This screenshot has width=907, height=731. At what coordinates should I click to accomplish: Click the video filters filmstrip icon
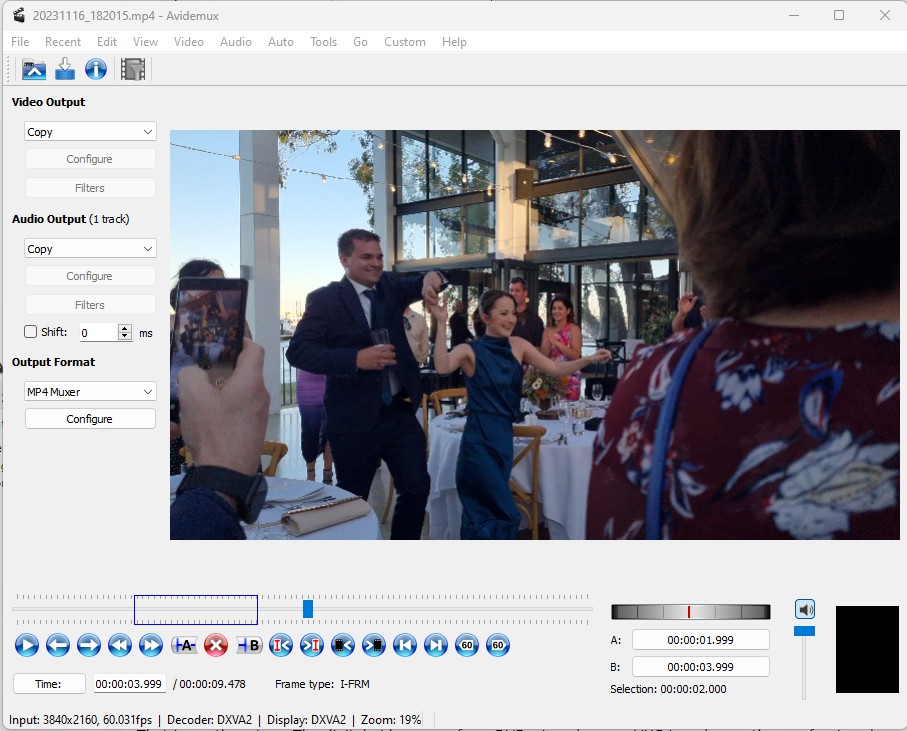tap(132, 69)
